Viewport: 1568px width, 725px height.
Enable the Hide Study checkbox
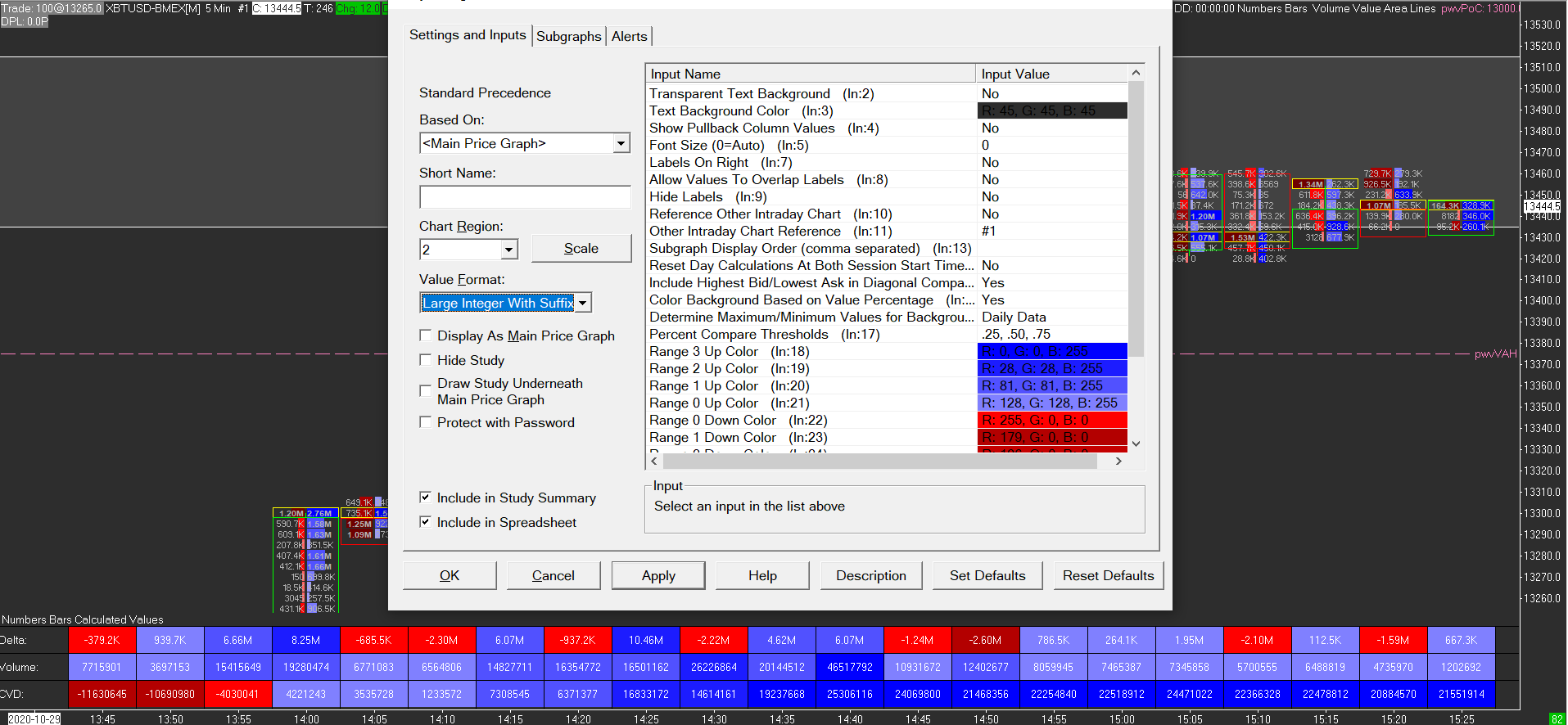point(425,360)
